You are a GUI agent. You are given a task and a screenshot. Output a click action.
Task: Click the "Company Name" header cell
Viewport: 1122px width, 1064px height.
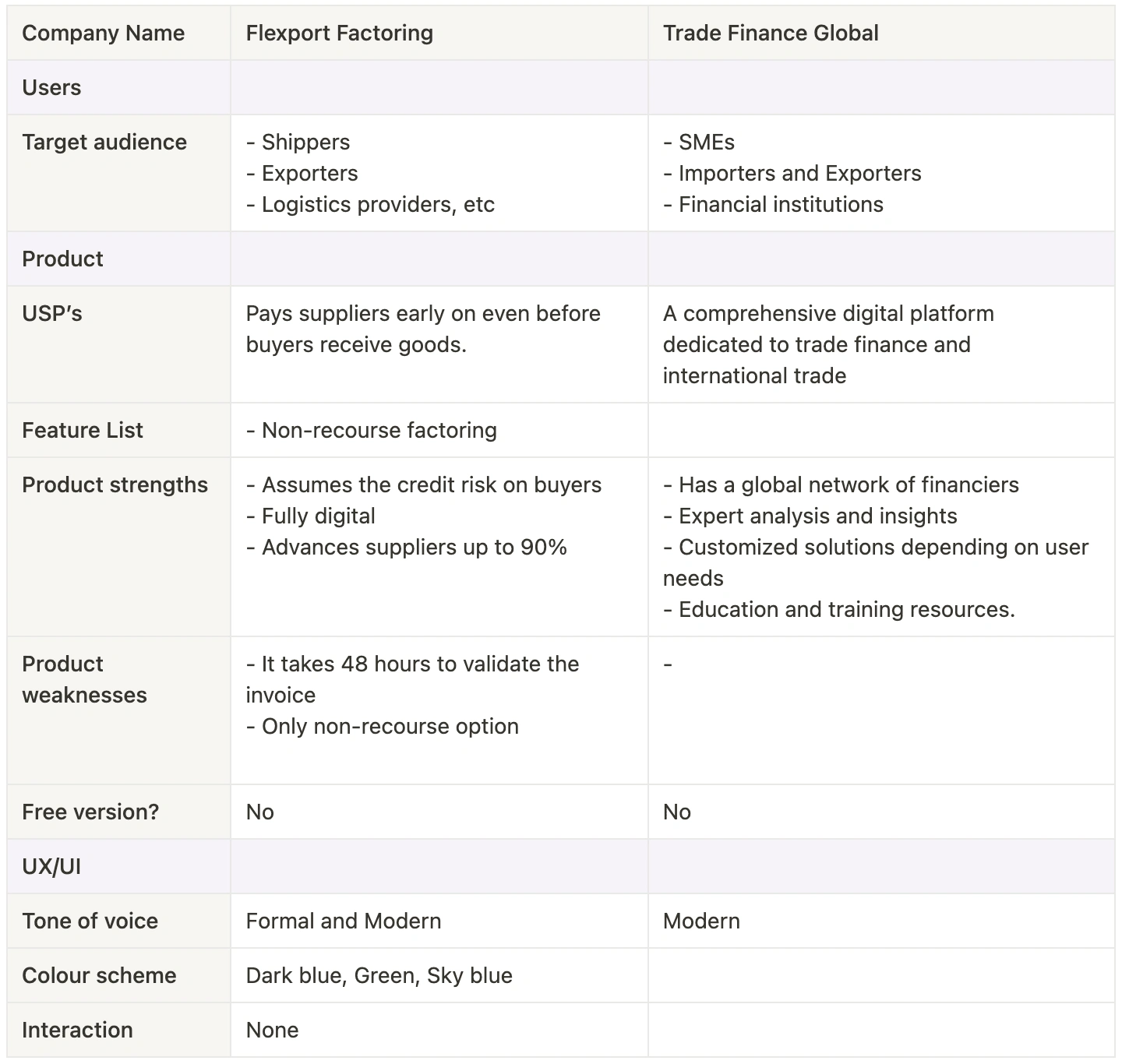point(103,33)
